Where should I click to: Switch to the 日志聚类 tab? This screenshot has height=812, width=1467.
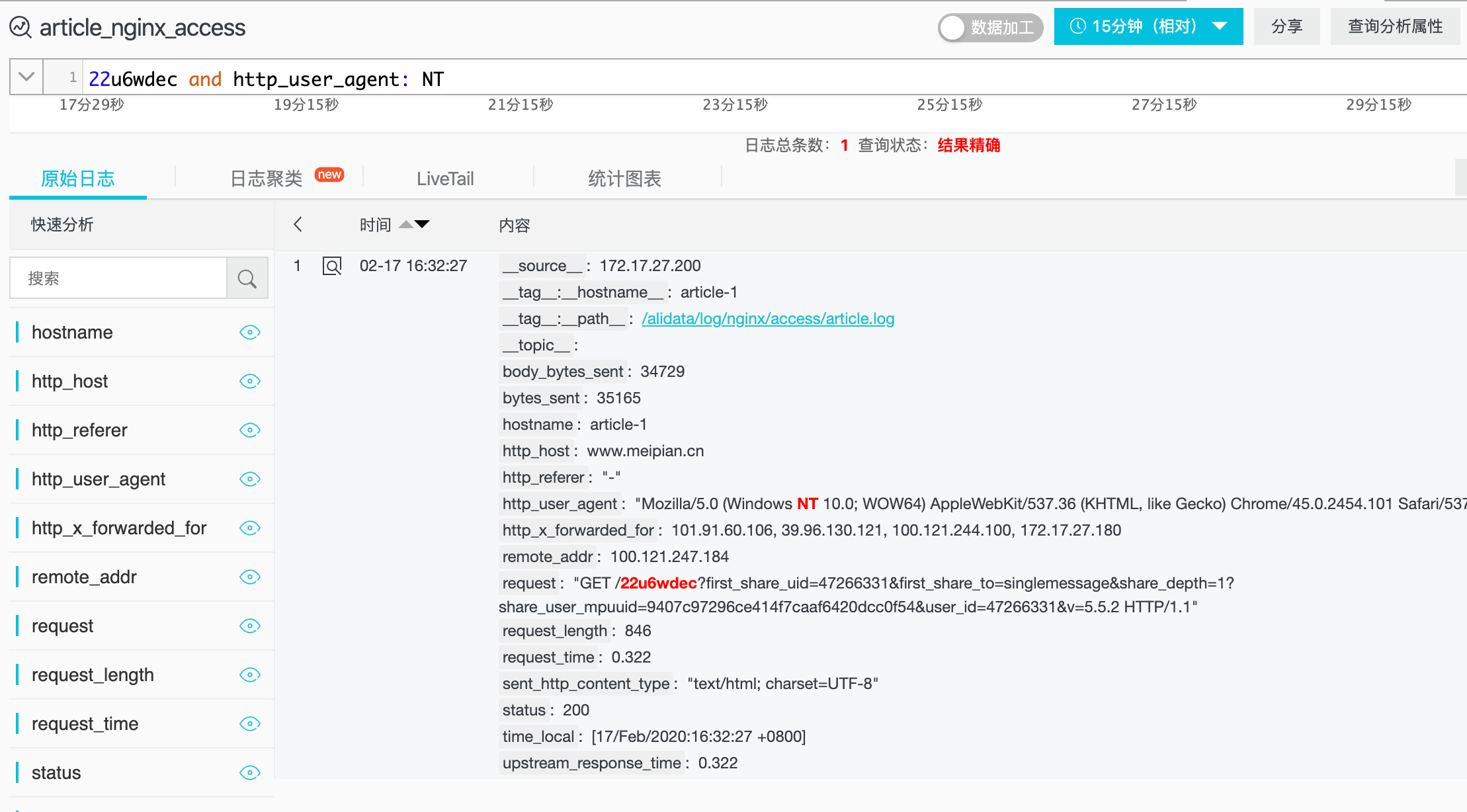pos(267,179)
